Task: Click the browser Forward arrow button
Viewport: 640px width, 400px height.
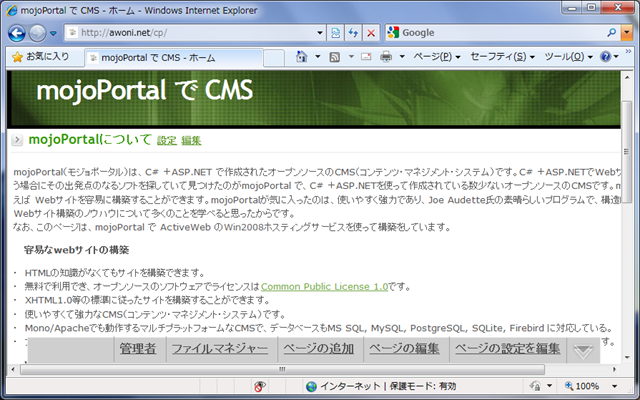Action: 37,33
